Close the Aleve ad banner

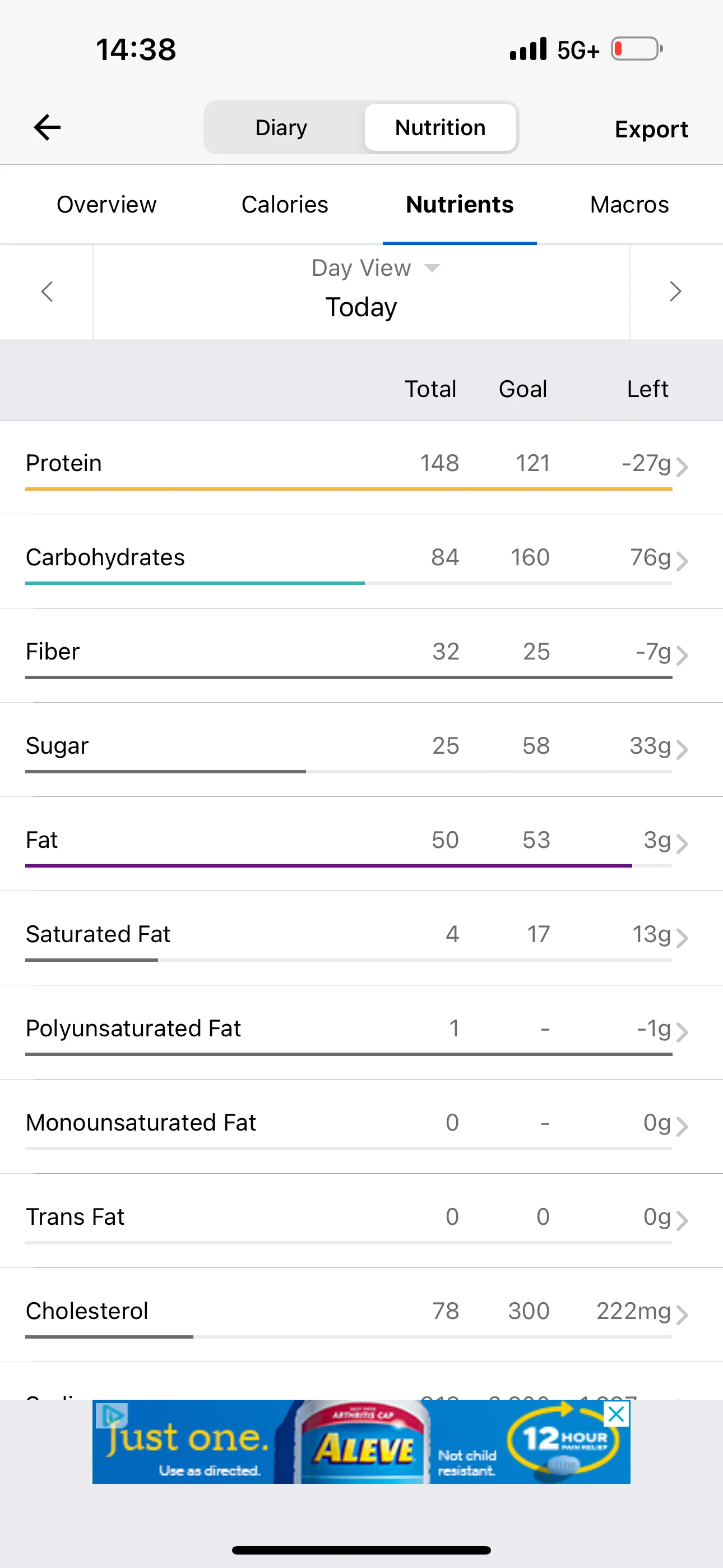click(x=616, y=1414)
